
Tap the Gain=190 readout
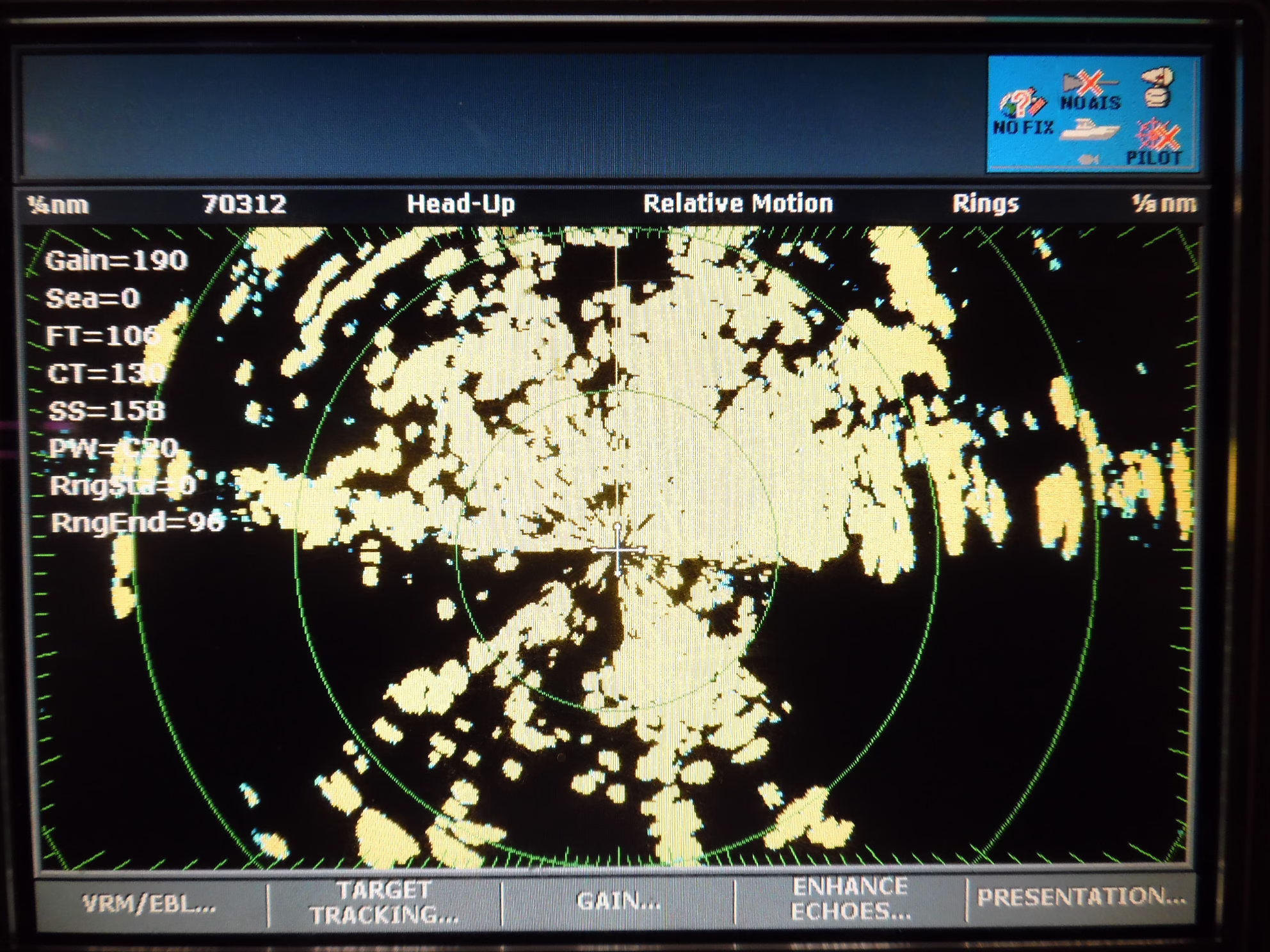[117, 260]
